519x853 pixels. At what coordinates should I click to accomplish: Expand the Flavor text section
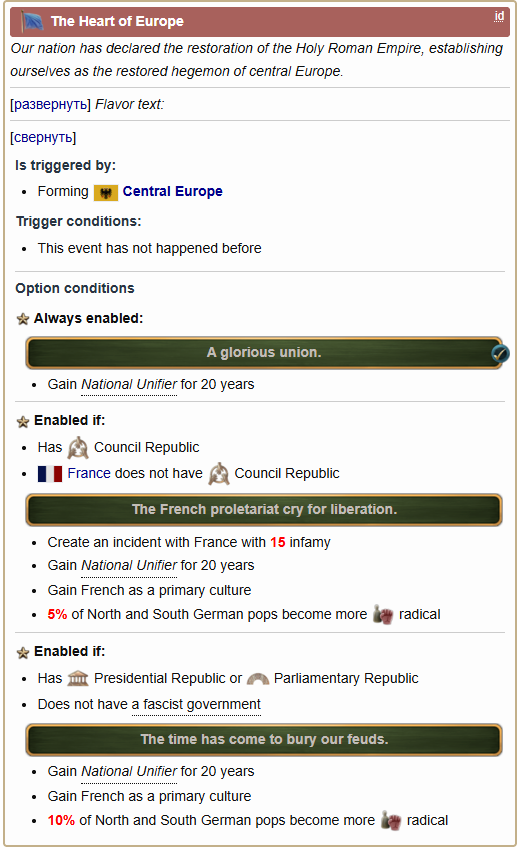point(51,104)
